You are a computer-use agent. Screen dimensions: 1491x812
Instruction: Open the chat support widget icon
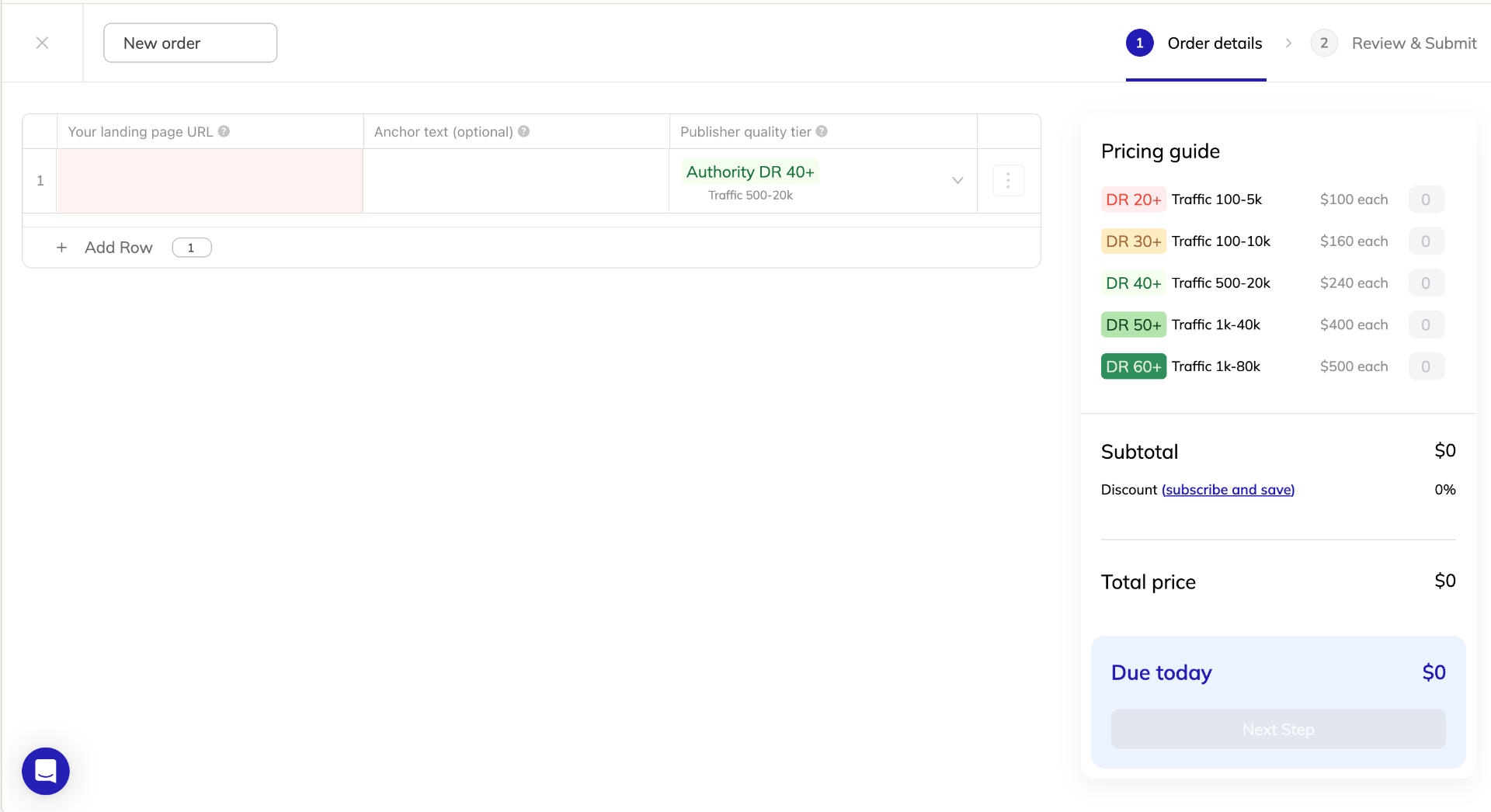coord(46,771)
